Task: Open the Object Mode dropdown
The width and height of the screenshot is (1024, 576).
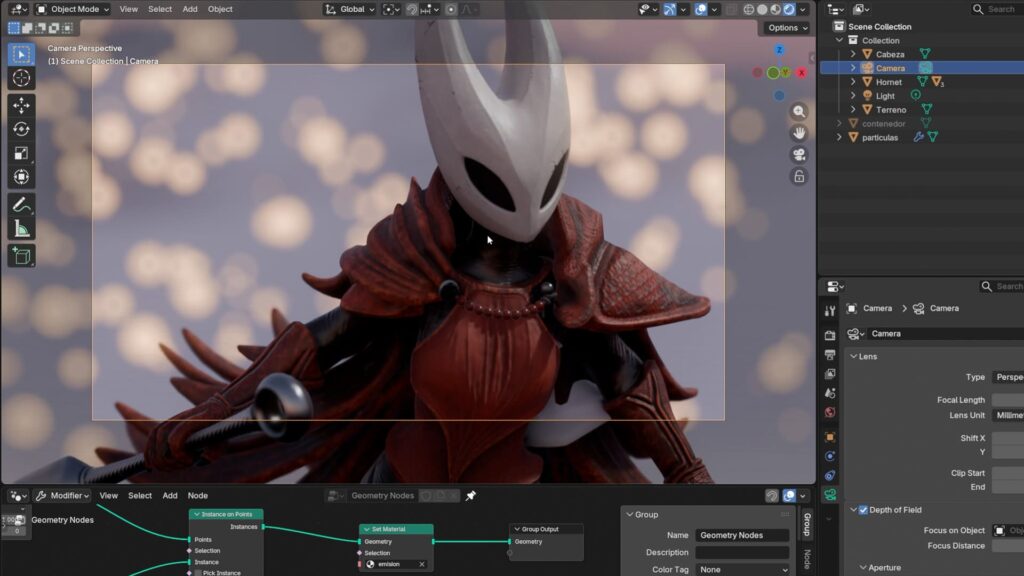Action: 71,9
